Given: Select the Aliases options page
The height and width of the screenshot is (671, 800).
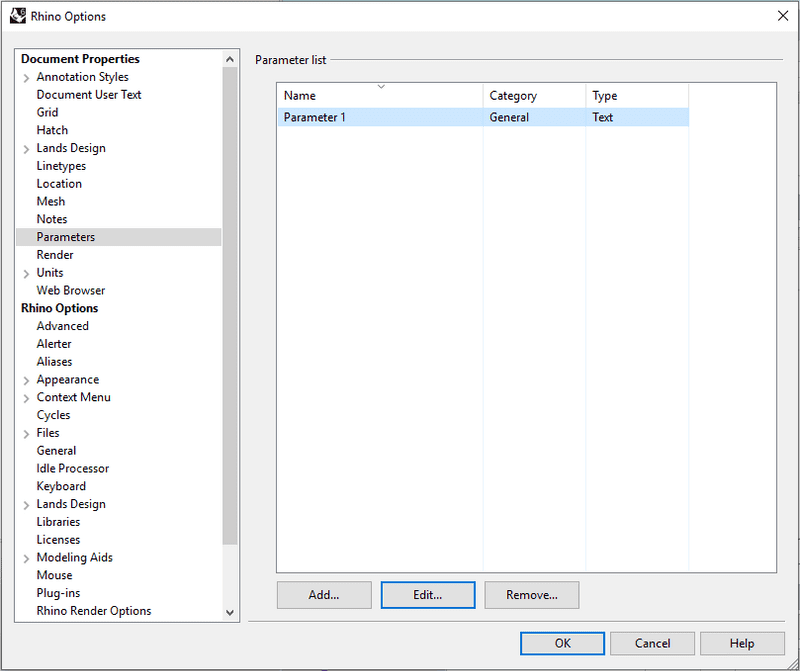Looking at the screenshot, I should click(54, 362).
